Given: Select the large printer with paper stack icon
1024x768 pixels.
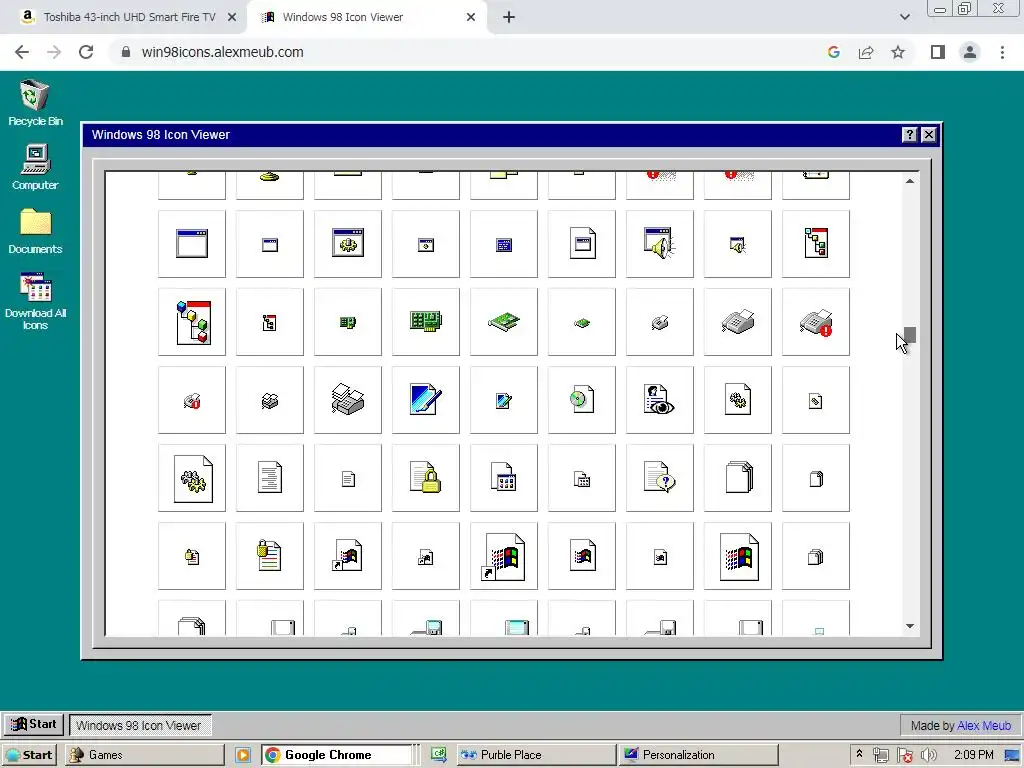Looking at the screenshot, I should pyautogui.click(x=347, y=400).
